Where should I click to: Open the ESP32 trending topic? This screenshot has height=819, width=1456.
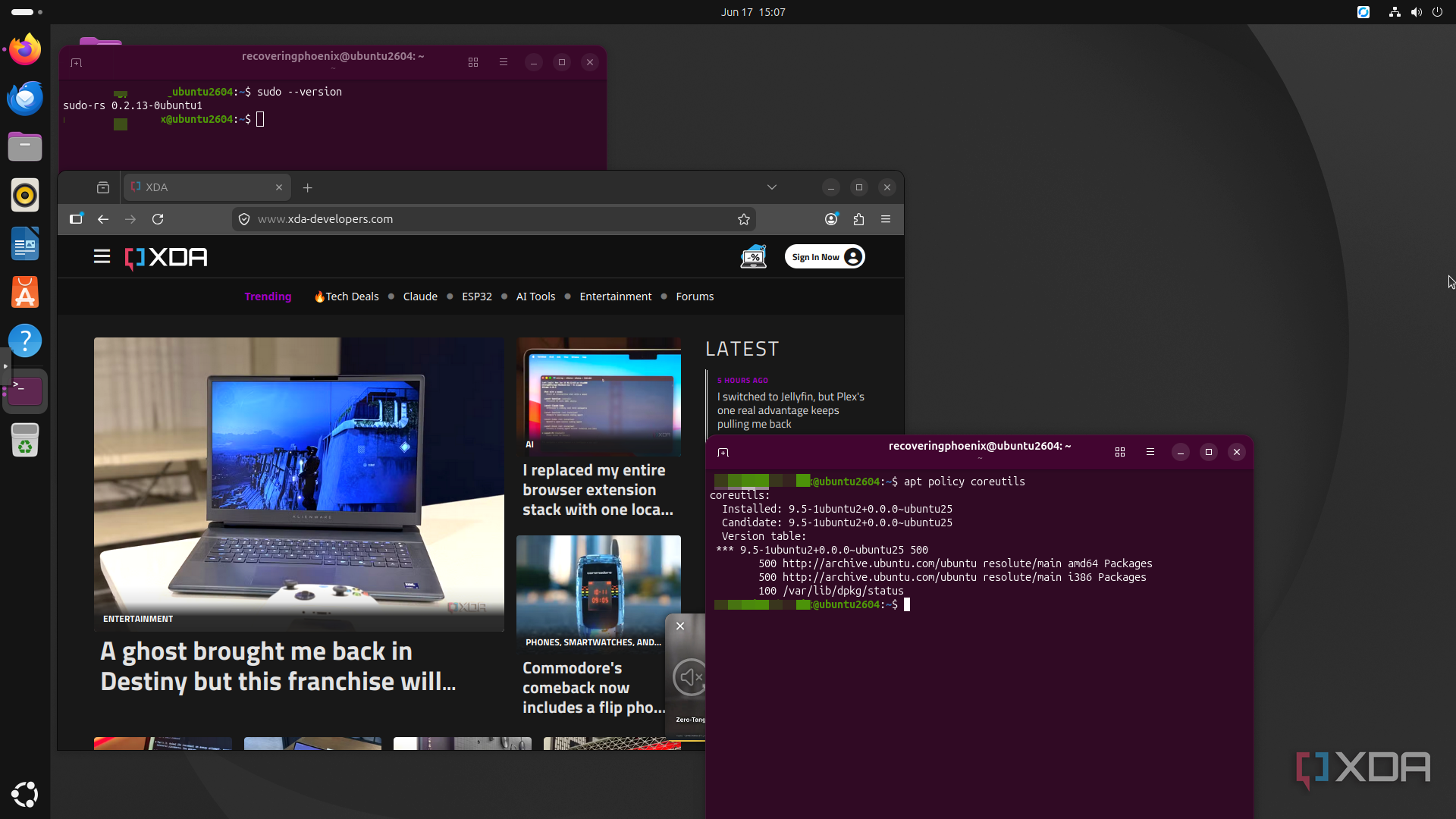(477, 297)
